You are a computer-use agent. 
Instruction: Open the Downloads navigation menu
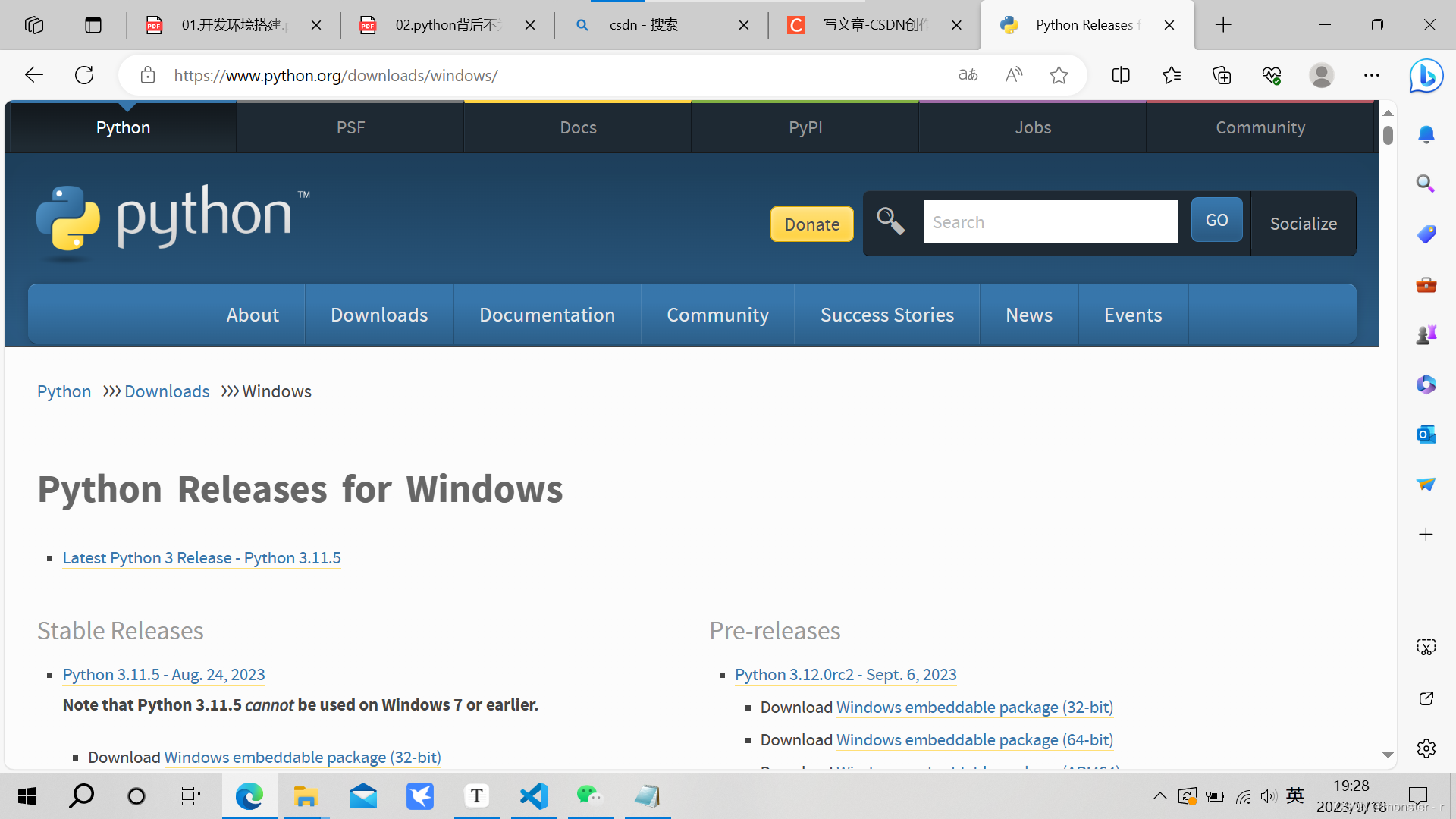pos(379,315)
